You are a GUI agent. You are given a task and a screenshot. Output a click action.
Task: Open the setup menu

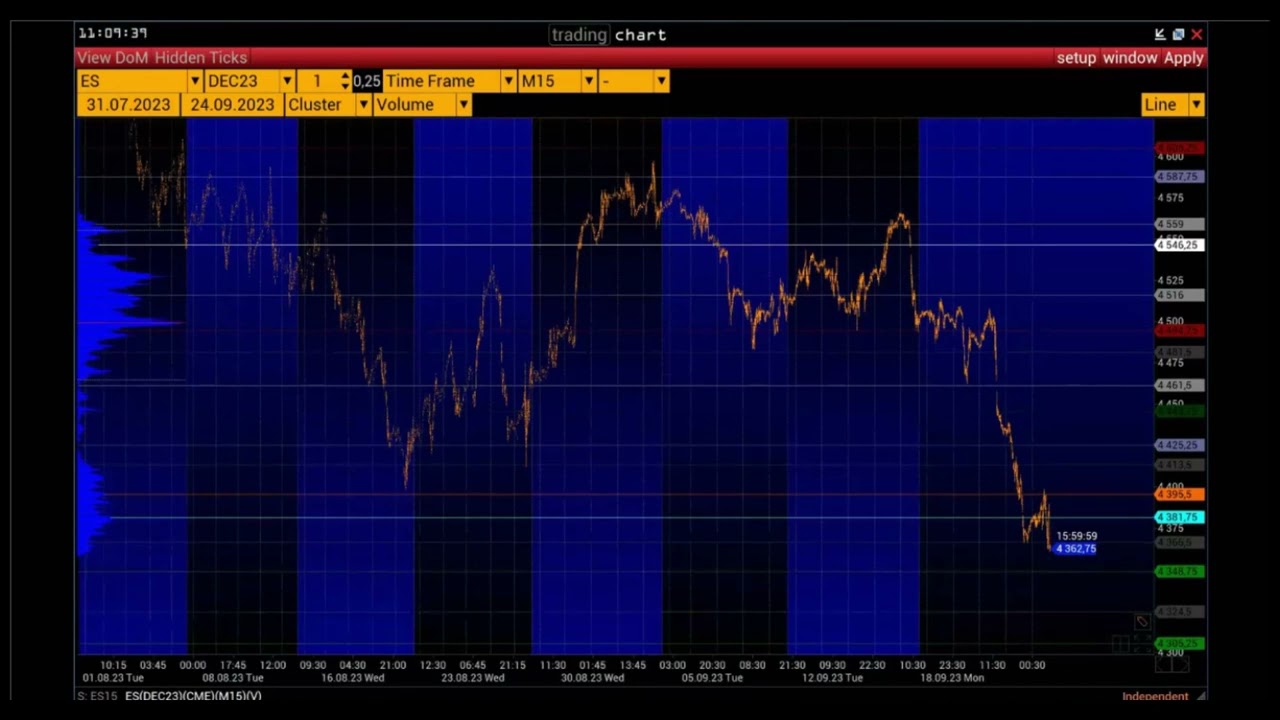pyautogui.click(x=1076, y=58)
